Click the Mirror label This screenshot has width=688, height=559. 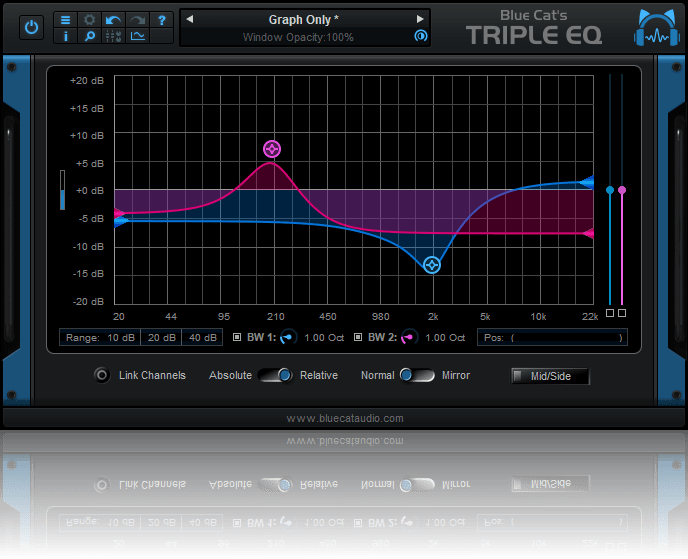tap(456, 376)
